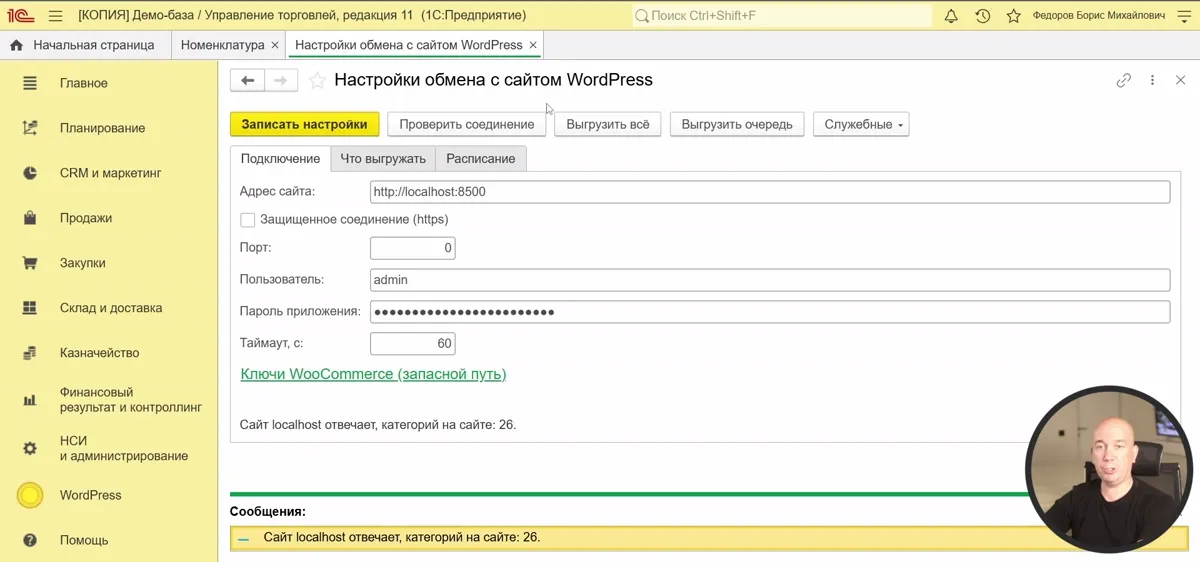Click the Главное section icon
Image resolution: width=1200 pixels, height=562 pixels.
point(30,83)
